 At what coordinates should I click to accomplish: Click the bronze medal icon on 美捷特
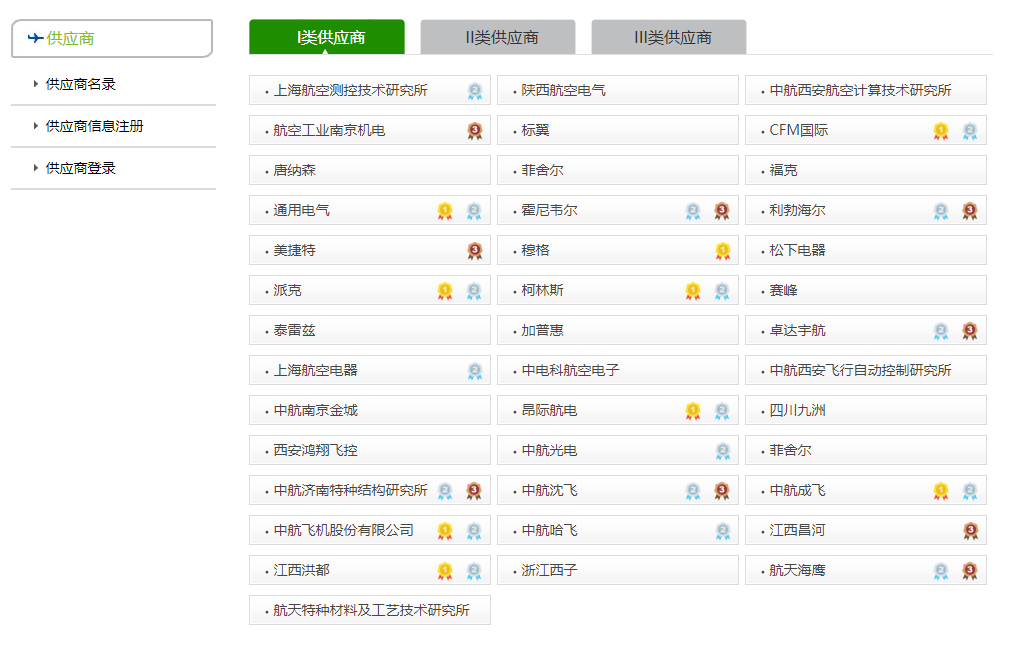click(475, 251)
